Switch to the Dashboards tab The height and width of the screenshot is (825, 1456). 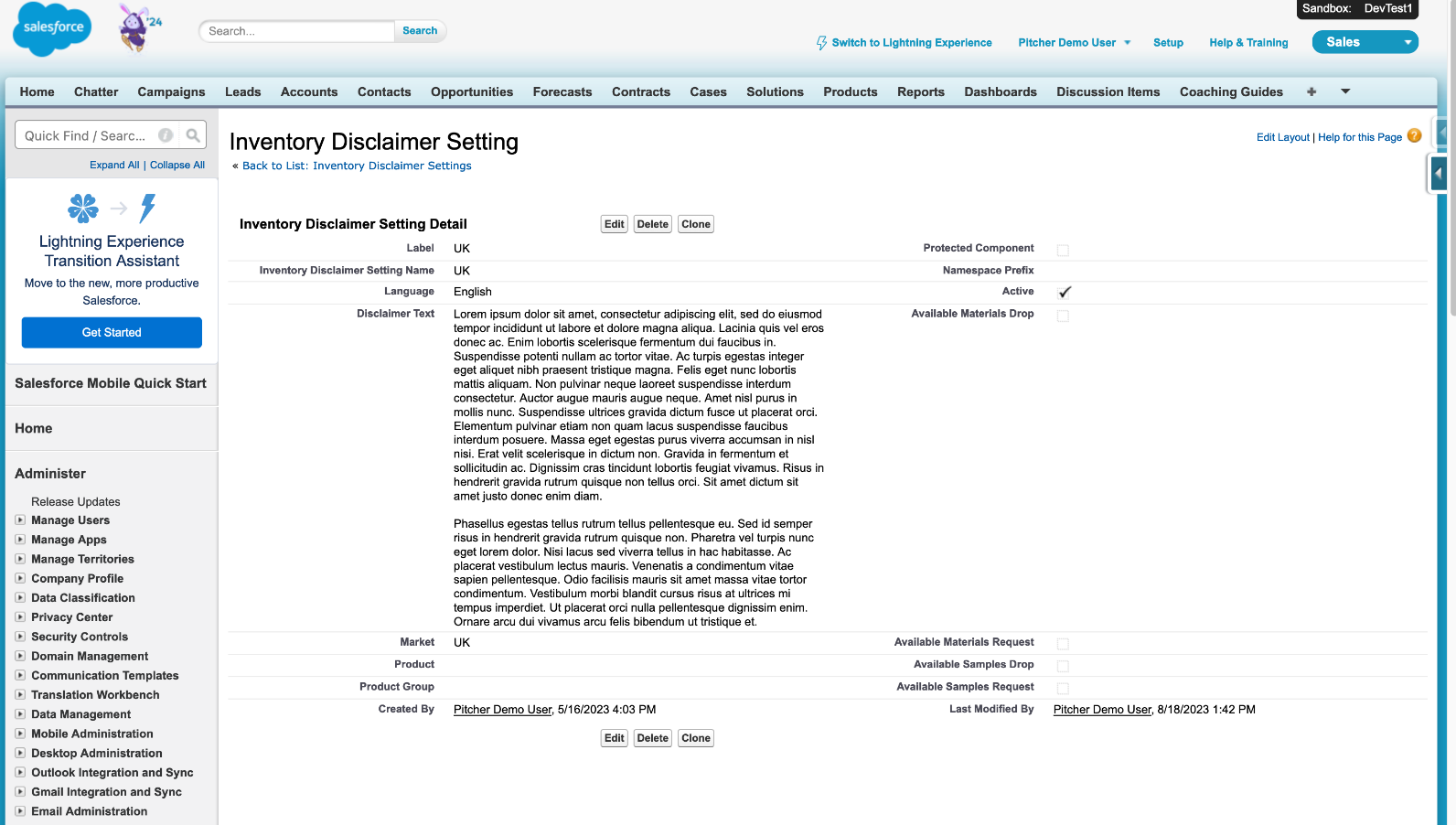pos(1000,91)
